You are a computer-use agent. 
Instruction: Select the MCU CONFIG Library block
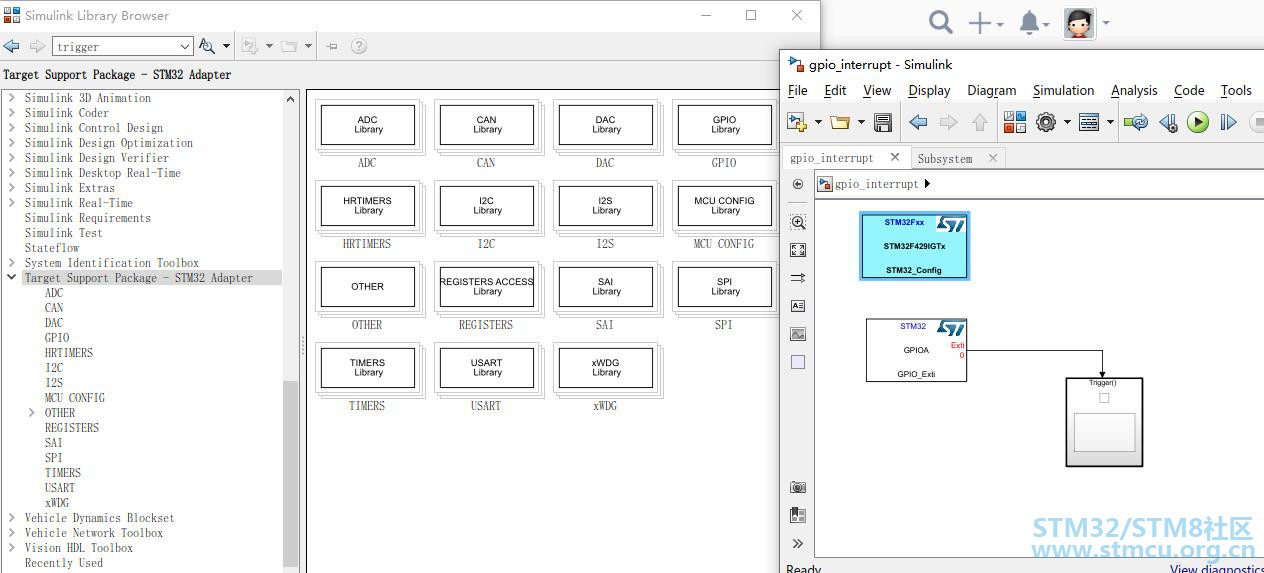coord(724,206)
